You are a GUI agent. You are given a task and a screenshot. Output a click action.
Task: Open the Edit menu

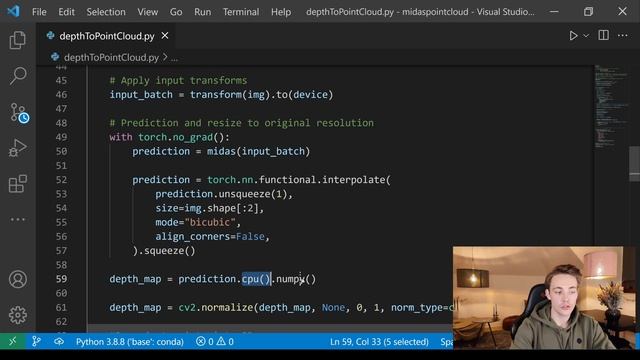click(x=67, y=12)
